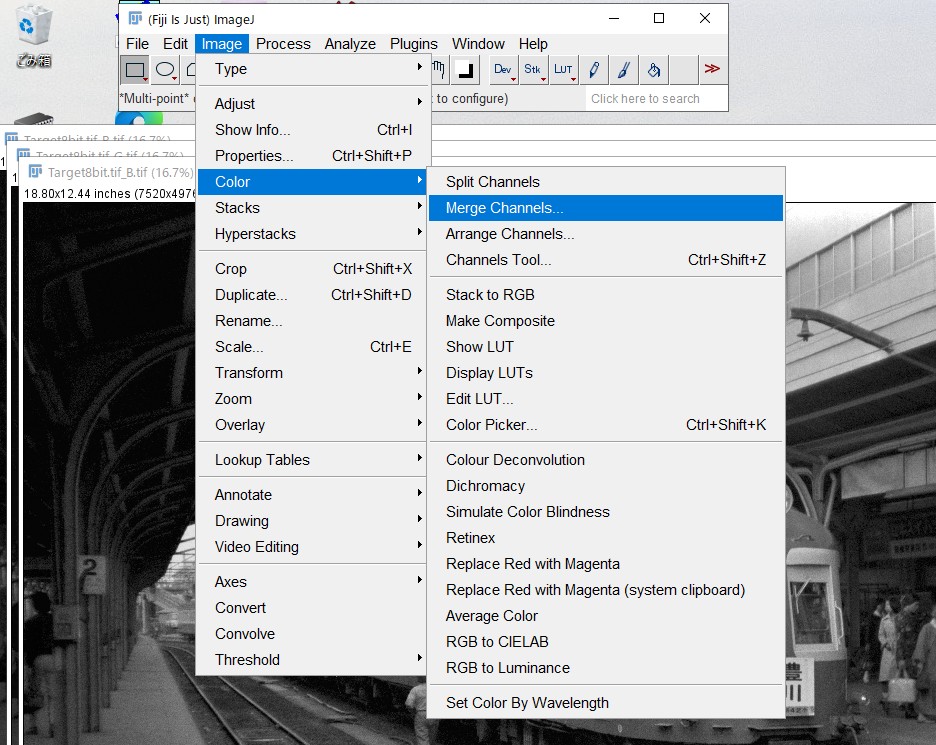Choose Scale... from Image menu
The image size is (936, 745).
coord(311,347)
